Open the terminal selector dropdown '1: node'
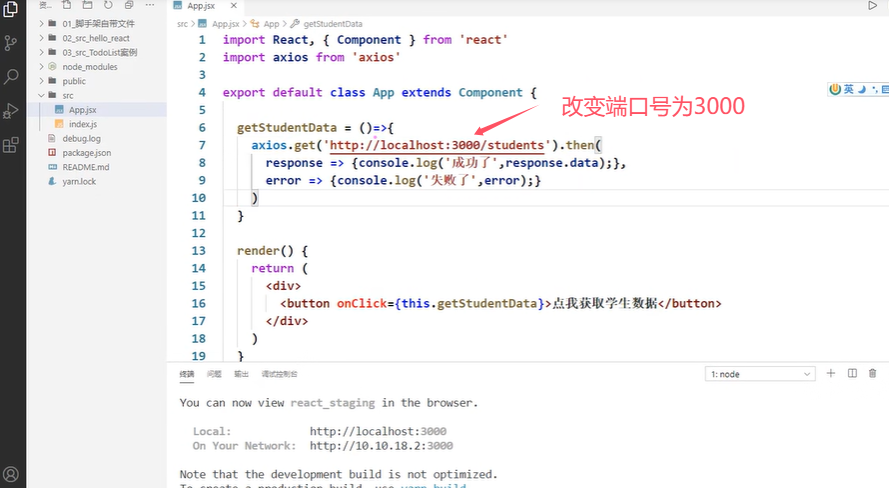The height and width of the screenshot is (488, 889). (x=760, y=374)
